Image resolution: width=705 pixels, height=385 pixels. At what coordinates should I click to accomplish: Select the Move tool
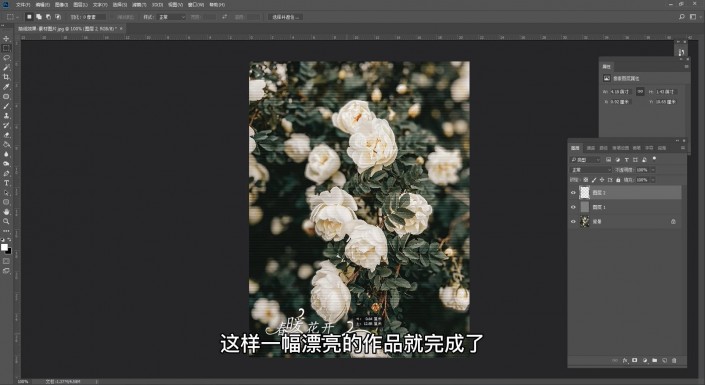click(x=6, y=39)
